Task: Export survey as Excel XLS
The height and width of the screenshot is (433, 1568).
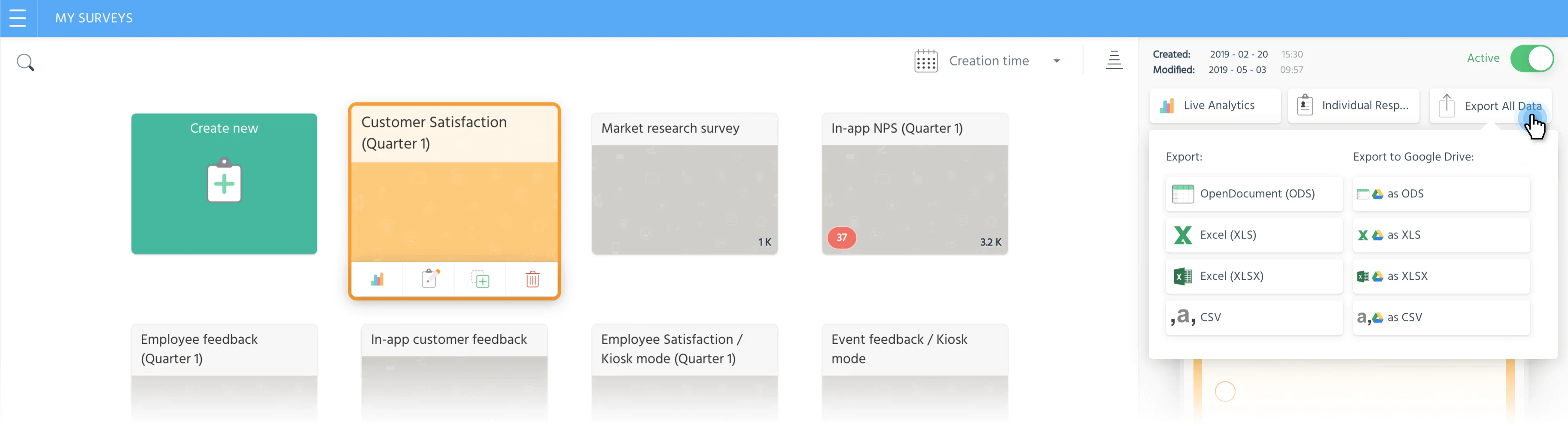Action: 1253,235
